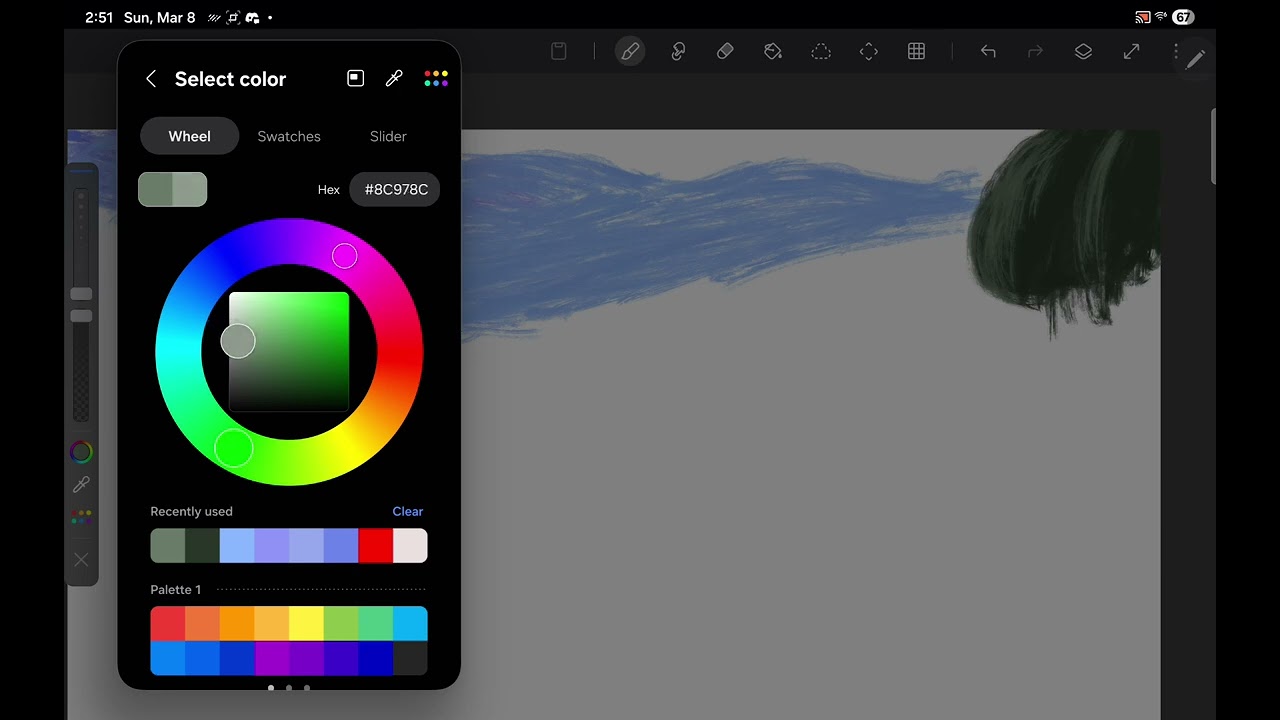Select the lasso selection tool
This screenshot has height=720, width=1280.
[821, 51]
